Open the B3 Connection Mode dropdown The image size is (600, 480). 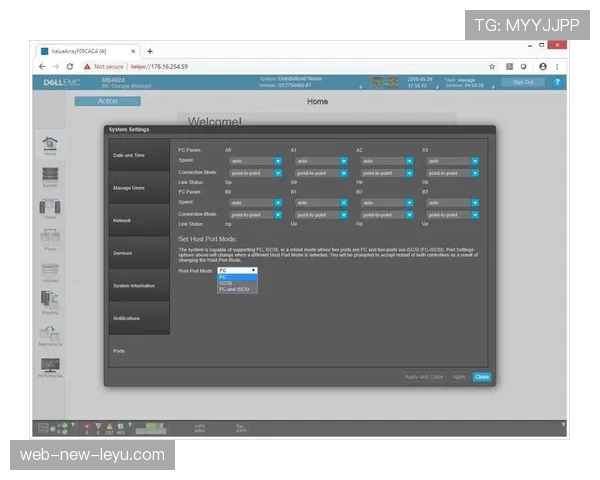point(453,215)
